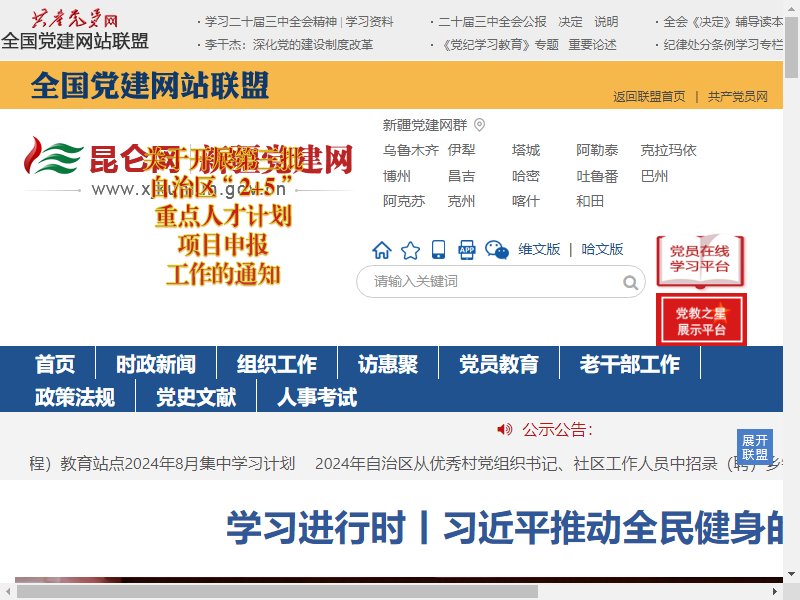800x600 pixels.
Task: Open the 哈密 regional site link
Action: click(526, 177)
